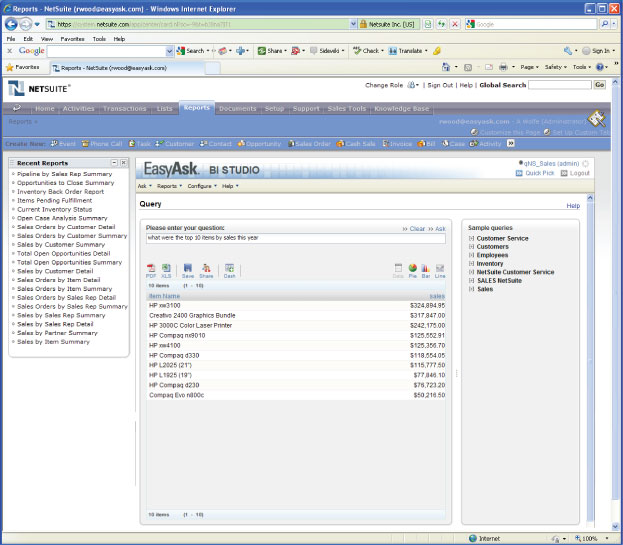The height and width of the screenshot is (545, 623).
Task: Click the browser Back button
Action: coord(11,24)
